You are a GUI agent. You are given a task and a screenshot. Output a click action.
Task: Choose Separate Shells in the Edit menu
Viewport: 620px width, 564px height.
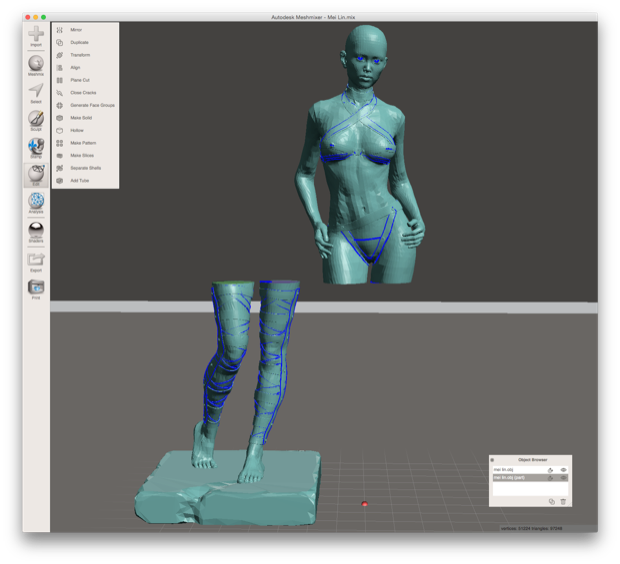point(85,168)
